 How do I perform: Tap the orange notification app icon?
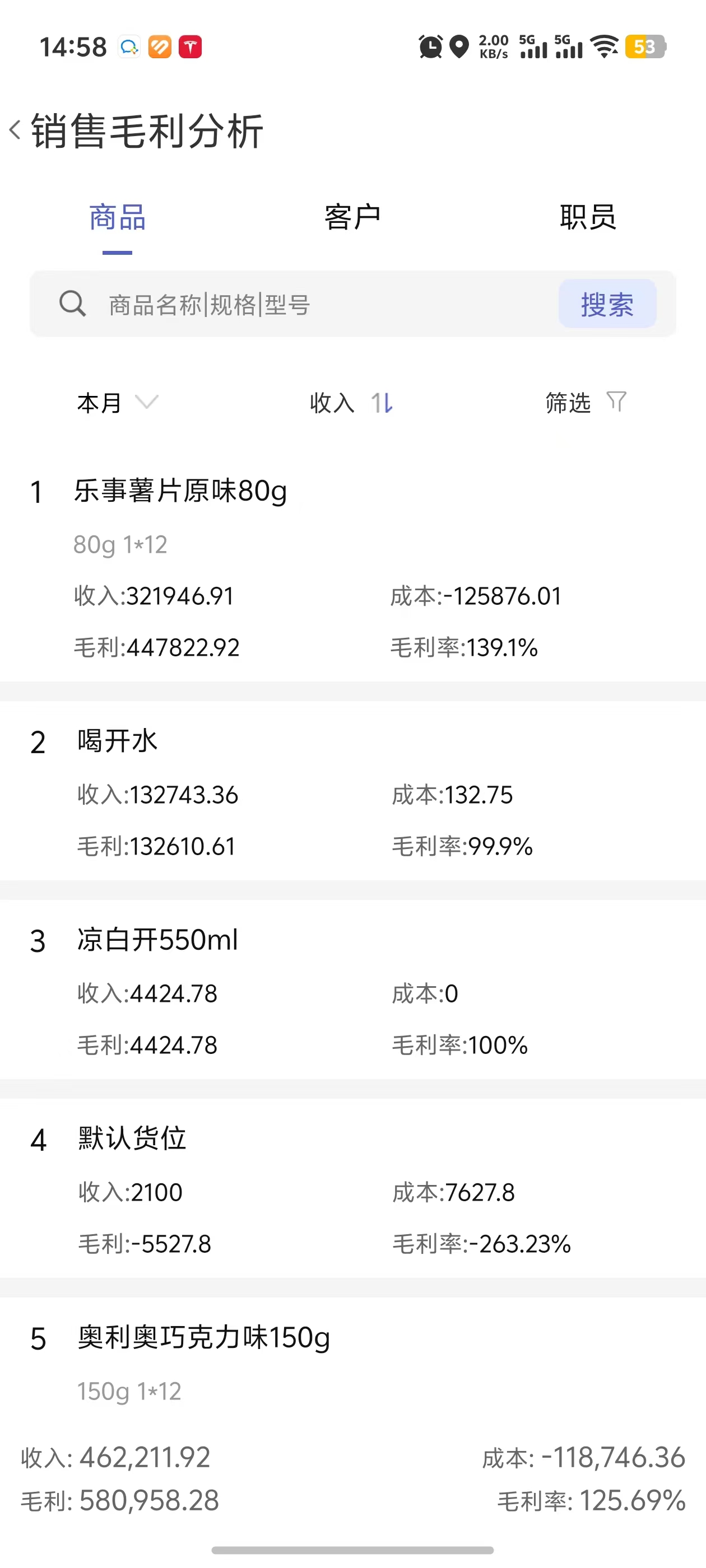tap(160, 47)
